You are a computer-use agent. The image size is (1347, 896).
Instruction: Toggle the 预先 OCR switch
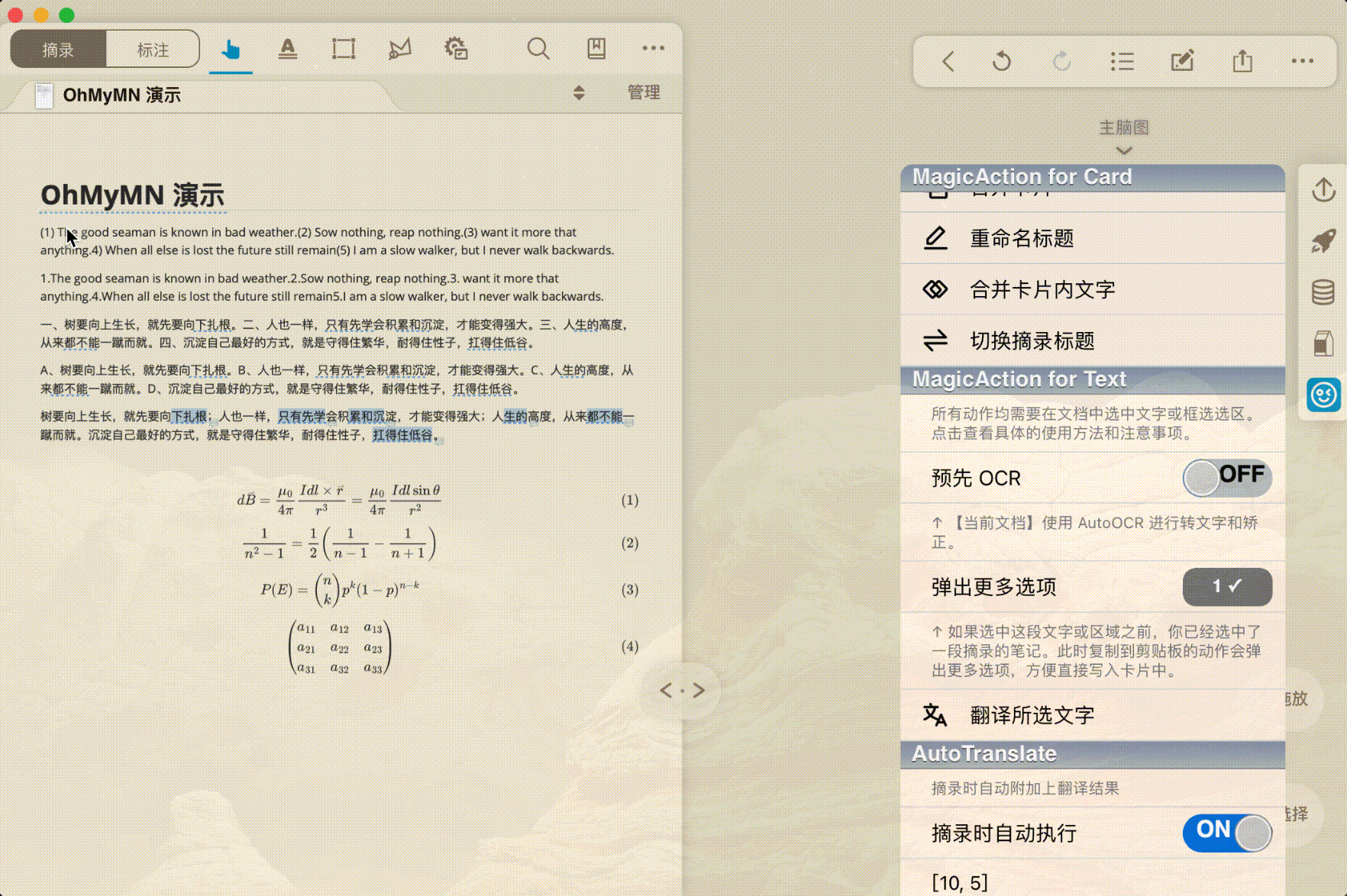[x=1227, y=478]
